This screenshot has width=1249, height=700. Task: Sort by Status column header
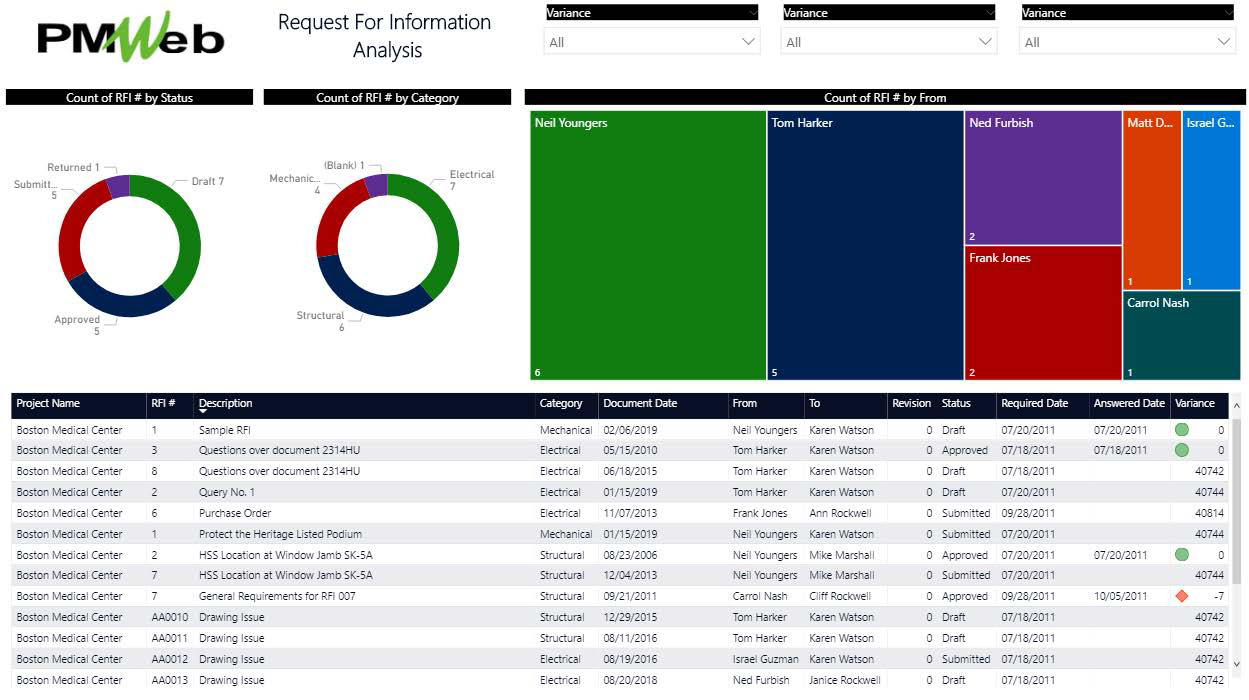tap(956, 403)
